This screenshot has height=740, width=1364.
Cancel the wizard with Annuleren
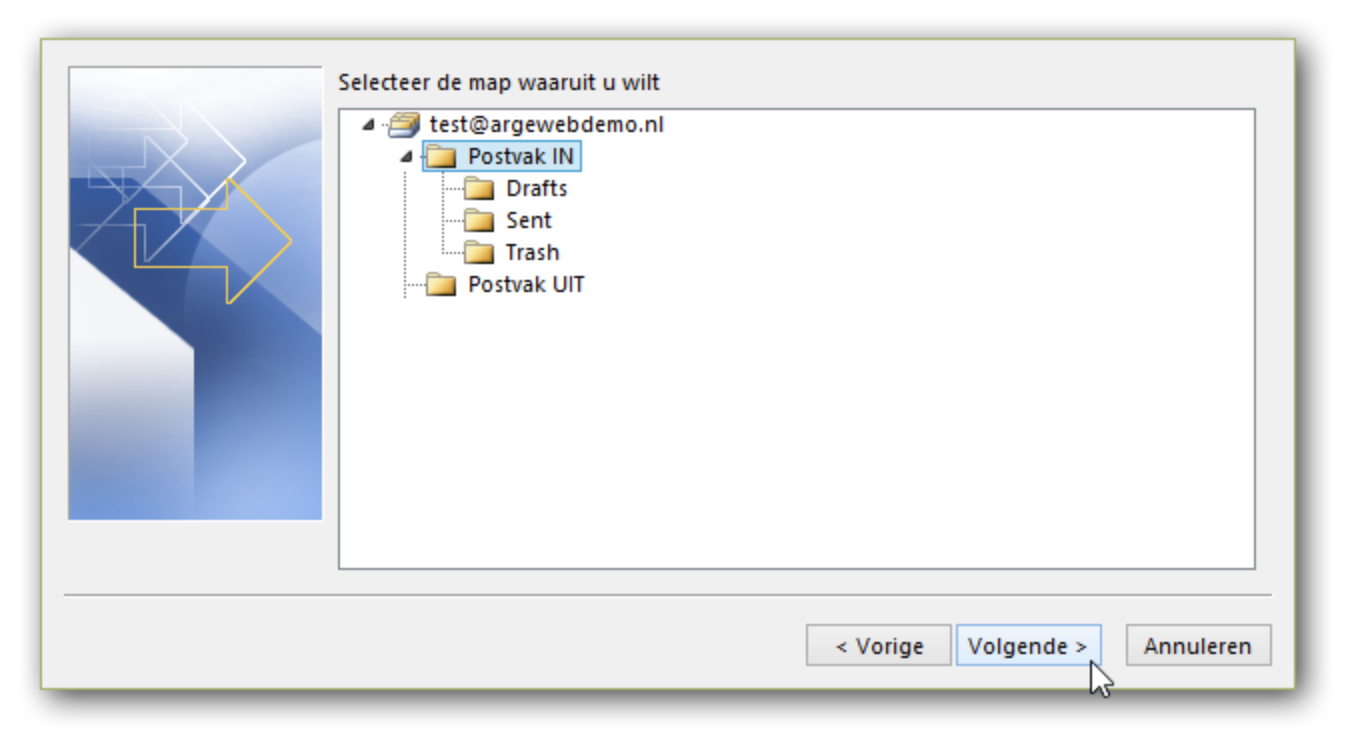(x=1198, y=646)
